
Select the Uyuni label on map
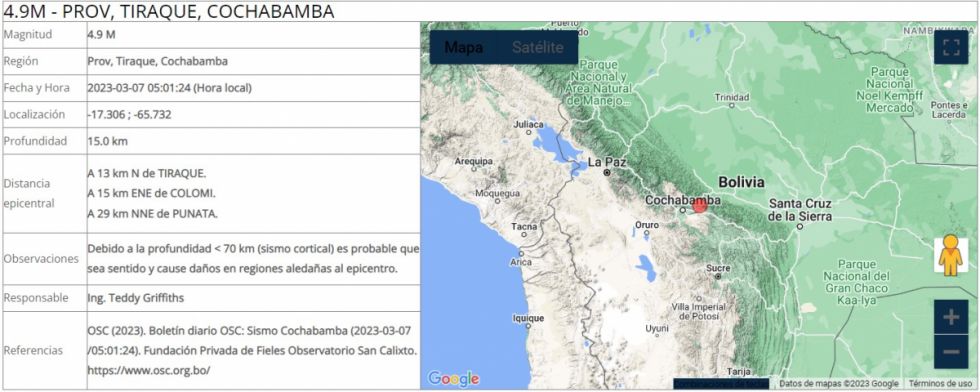657,328
